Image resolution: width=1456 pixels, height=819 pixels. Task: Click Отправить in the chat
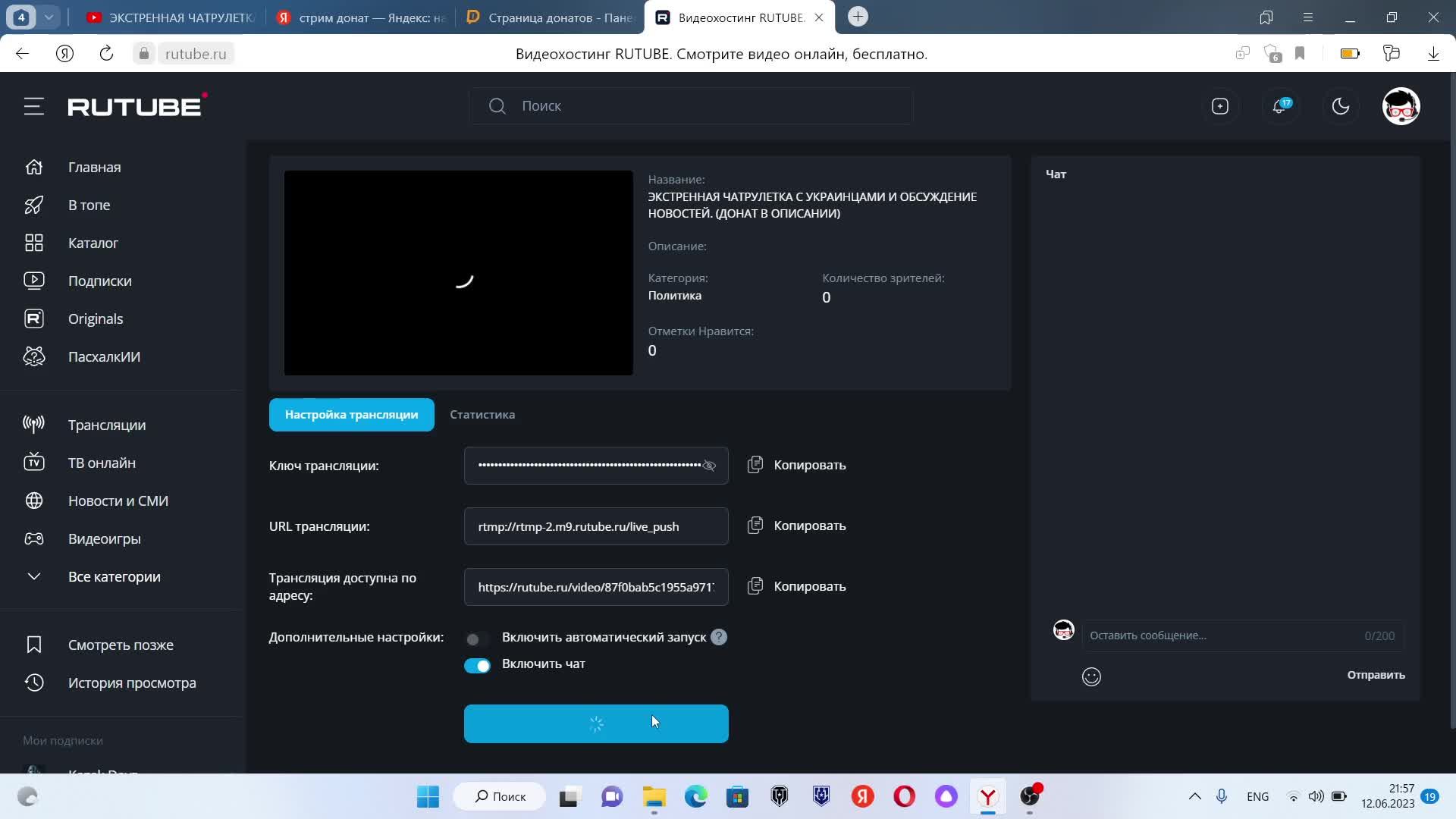pos(1376,675)
